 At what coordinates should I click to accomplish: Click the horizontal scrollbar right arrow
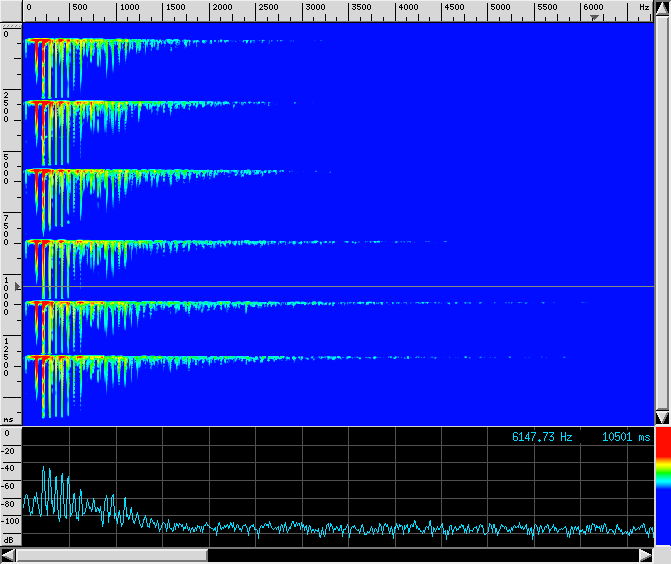[x=646, y=555]
